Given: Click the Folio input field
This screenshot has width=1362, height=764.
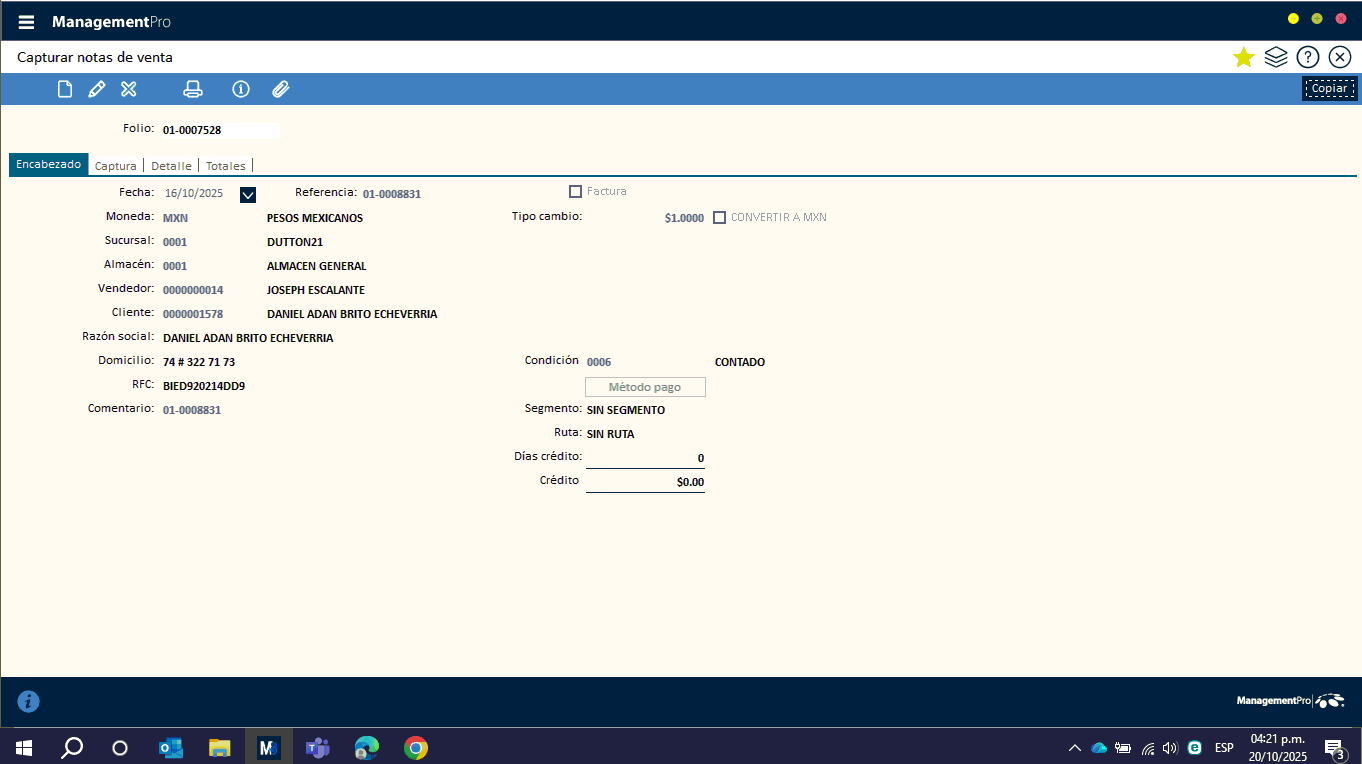Looking at the screenshot, I should (x=220, y=130).
